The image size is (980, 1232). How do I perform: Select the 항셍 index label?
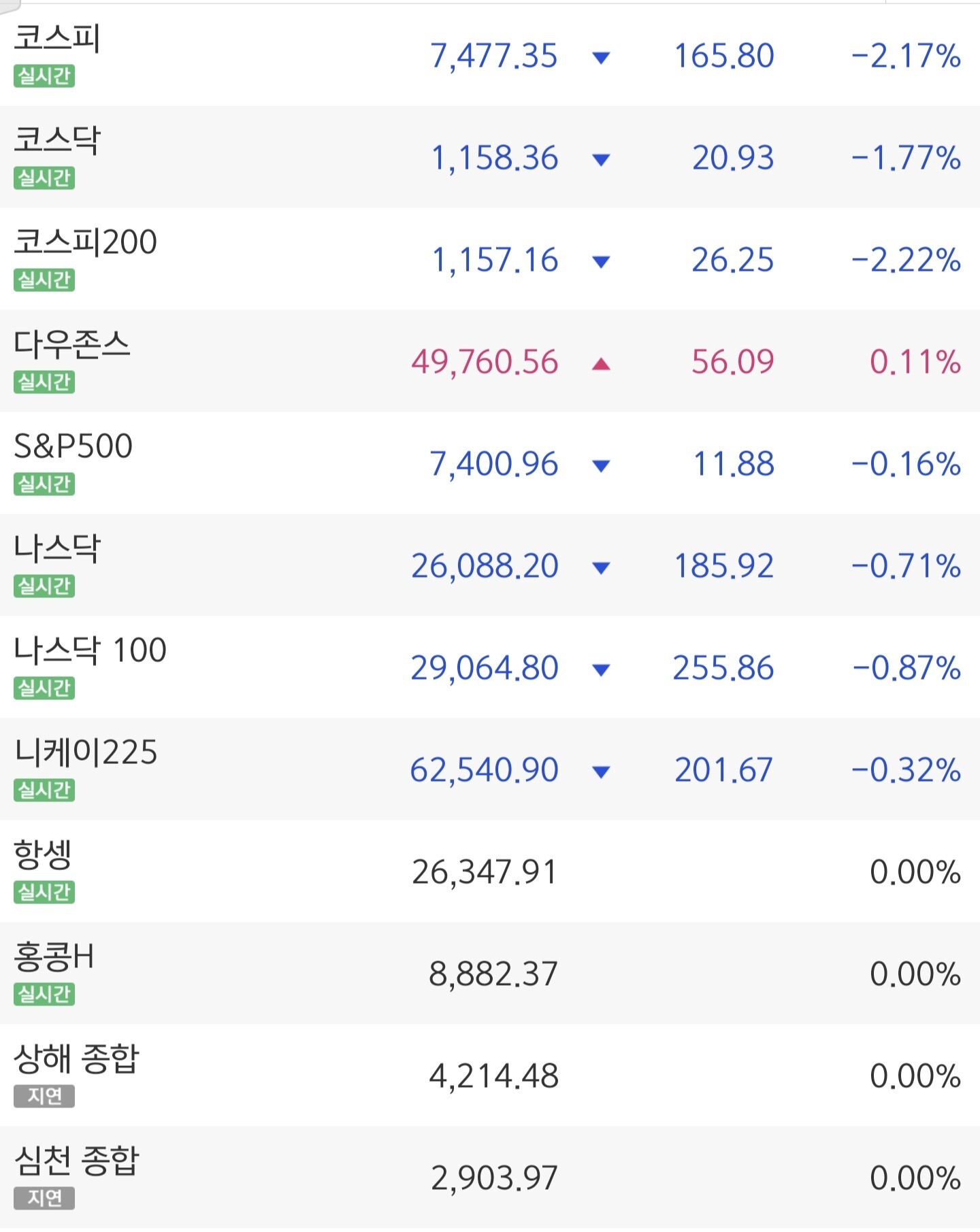pyautogui.click(x=43, y=854)
